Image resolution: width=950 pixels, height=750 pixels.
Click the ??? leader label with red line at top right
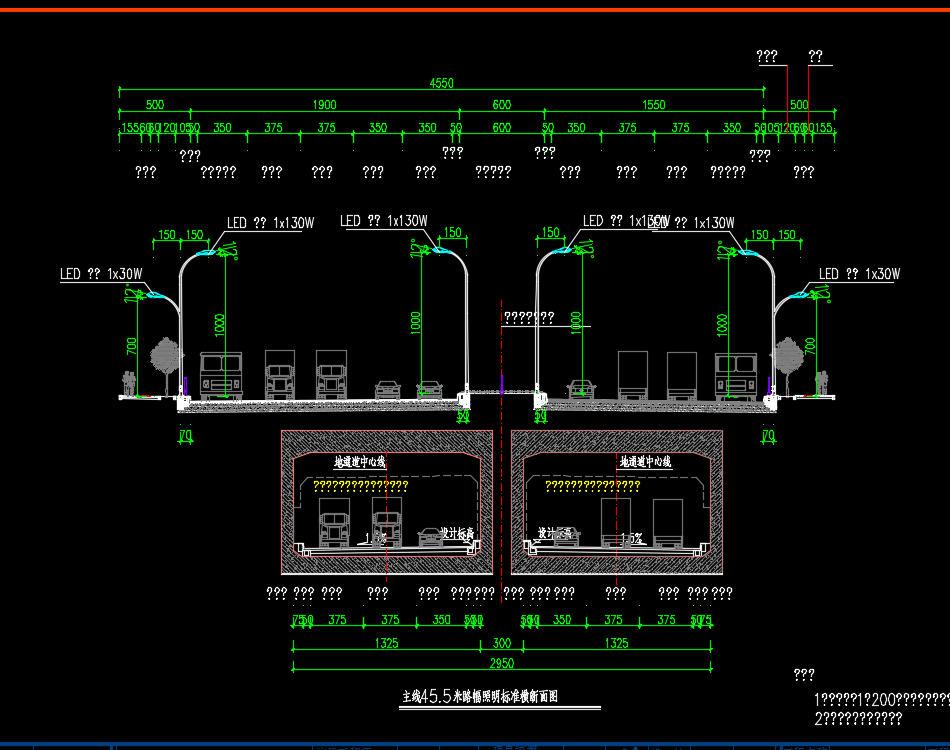[x=766, y=56]
